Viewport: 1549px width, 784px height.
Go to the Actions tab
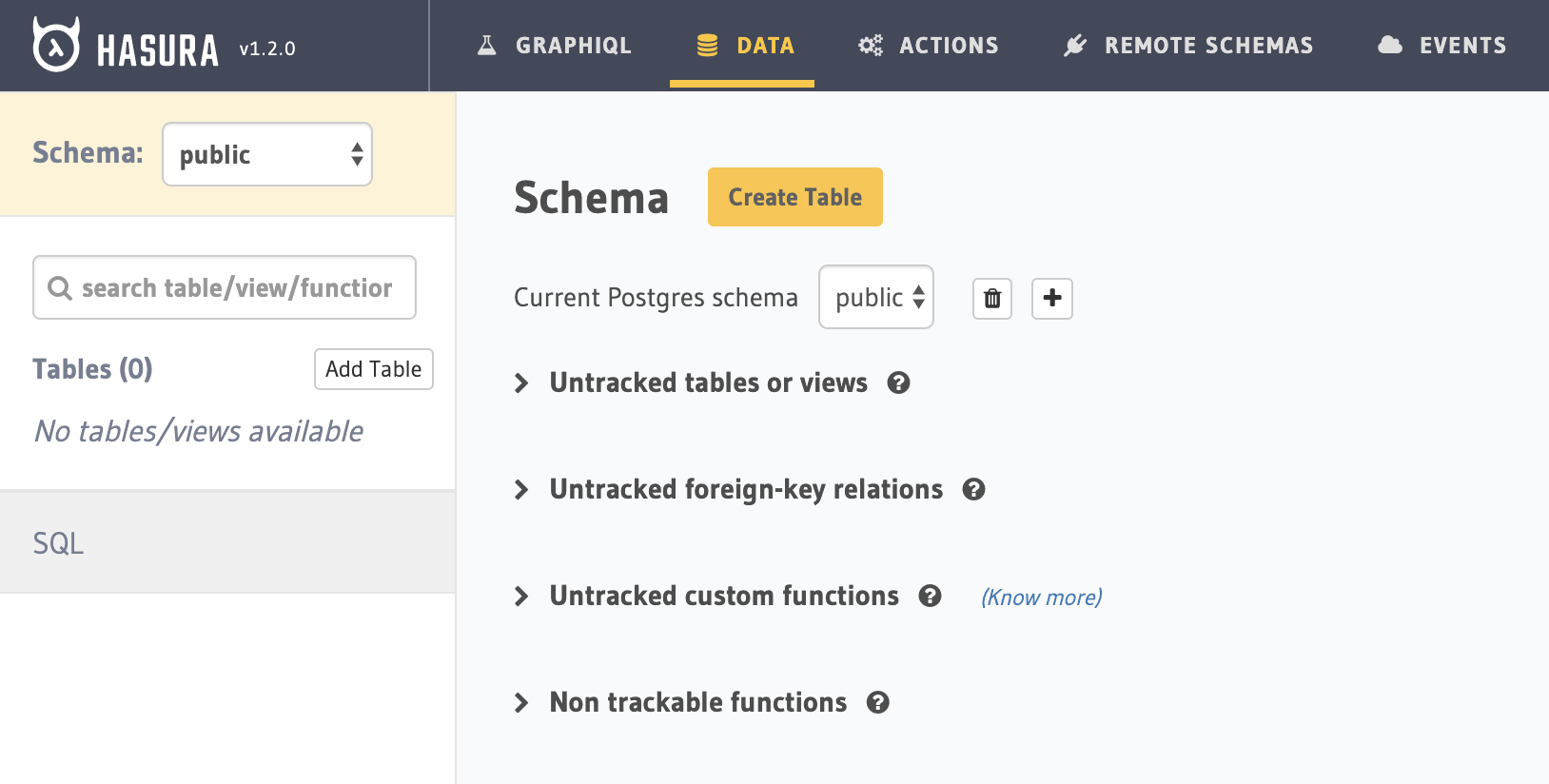click(929, 45)
